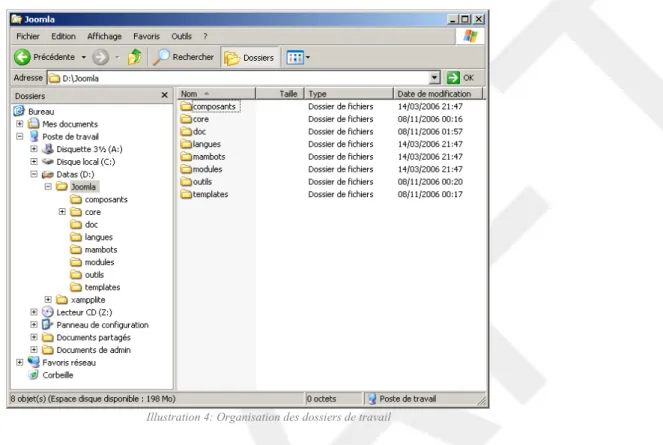Viewport: 663px width, 445px height.
Task: Click the Up one level folder icon
Action: [134, 57]
